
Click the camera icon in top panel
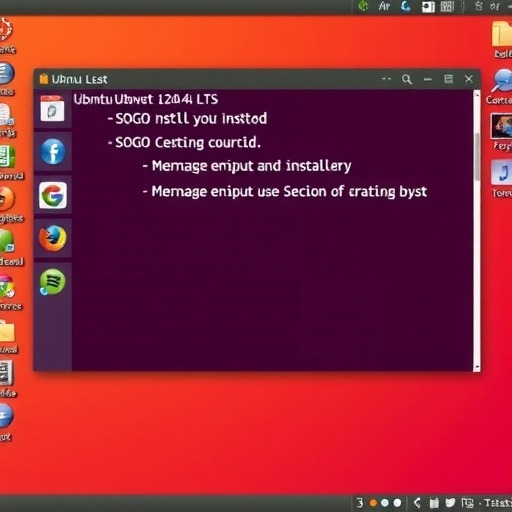coord(428,7)
